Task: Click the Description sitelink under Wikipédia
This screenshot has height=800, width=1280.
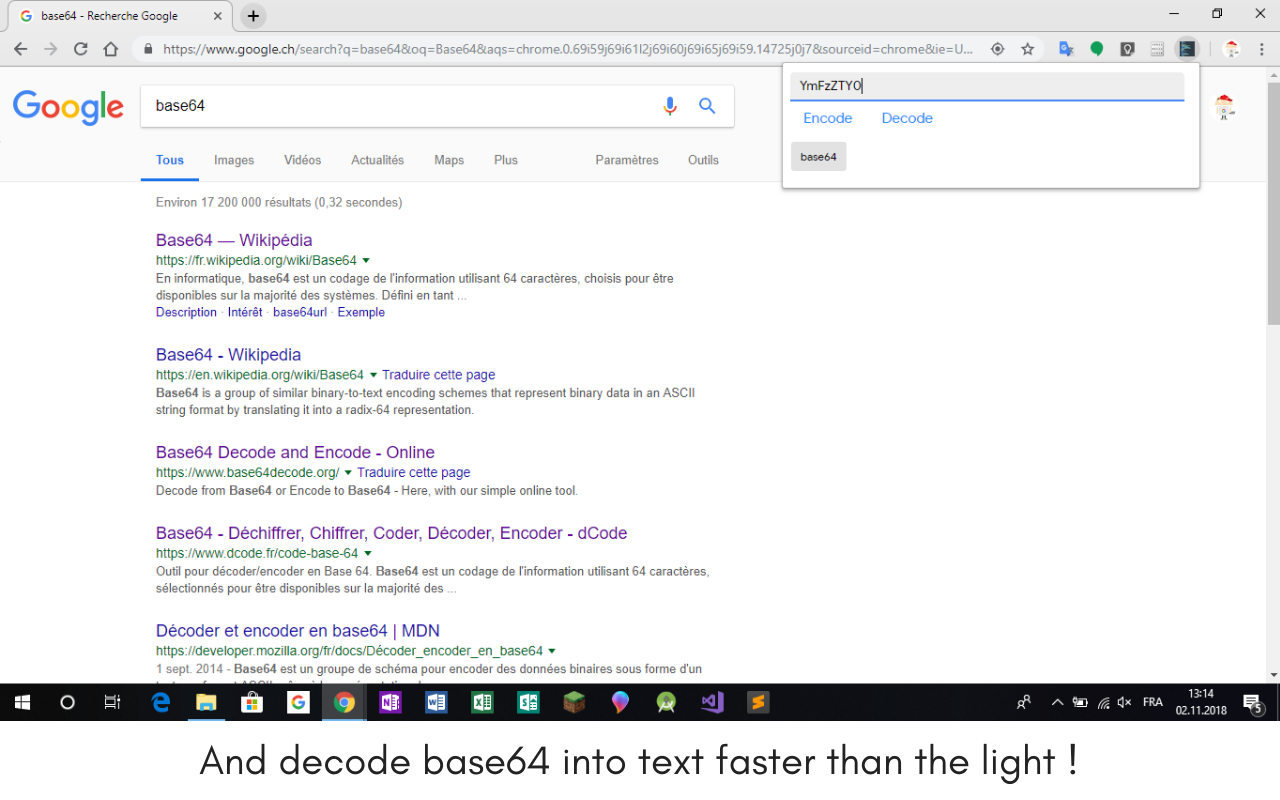Action: pos(186,312)
